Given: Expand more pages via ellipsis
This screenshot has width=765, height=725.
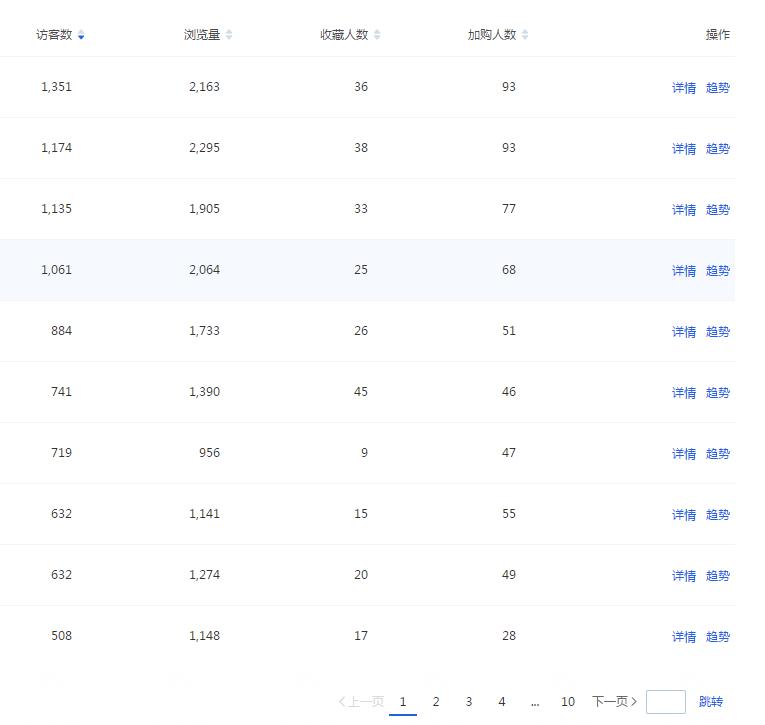Looking at the screenshot, I should (535, 702).
